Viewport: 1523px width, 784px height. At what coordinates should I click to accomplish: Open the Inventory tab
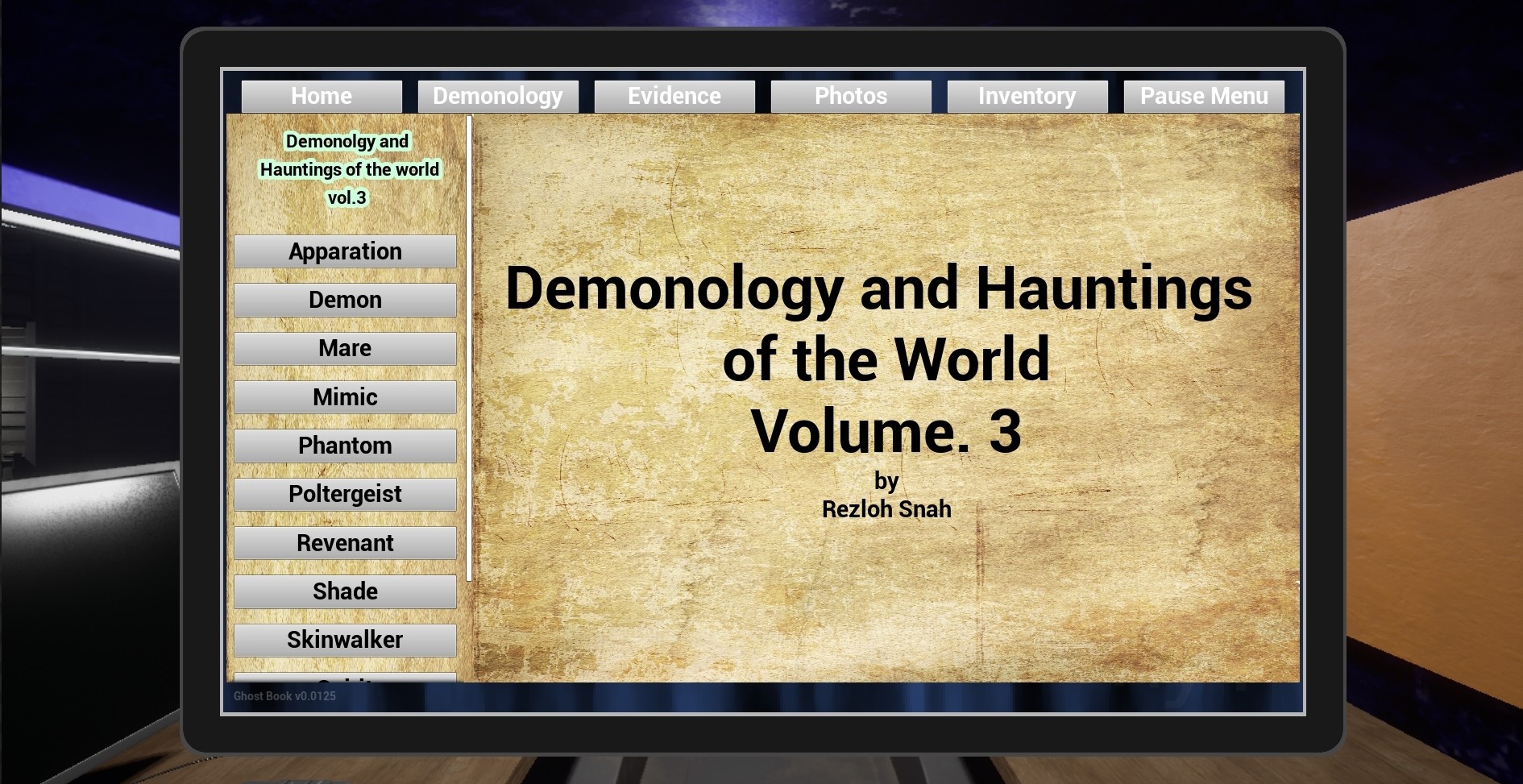click(1027, 96)
